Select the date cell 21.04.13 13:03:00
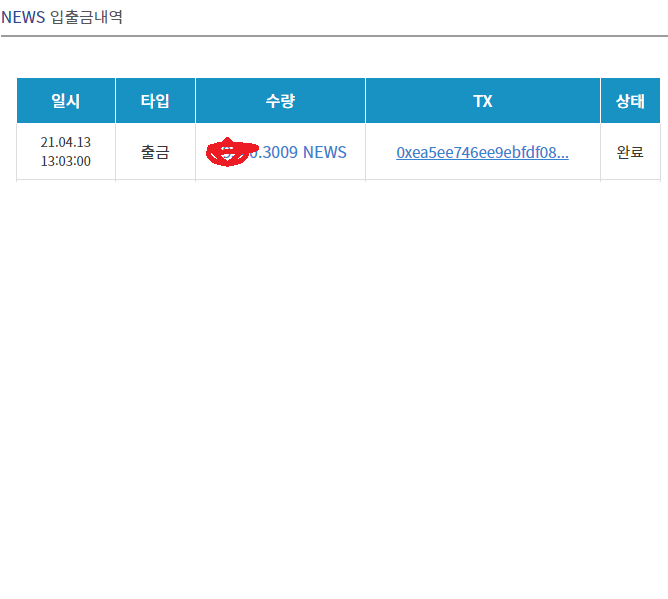668x599 pixels. point(66,152)
